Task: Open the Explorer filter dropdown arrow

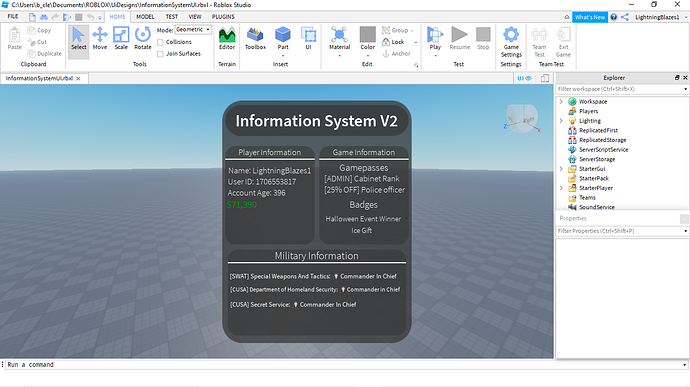Action: [x=685, y=89]
